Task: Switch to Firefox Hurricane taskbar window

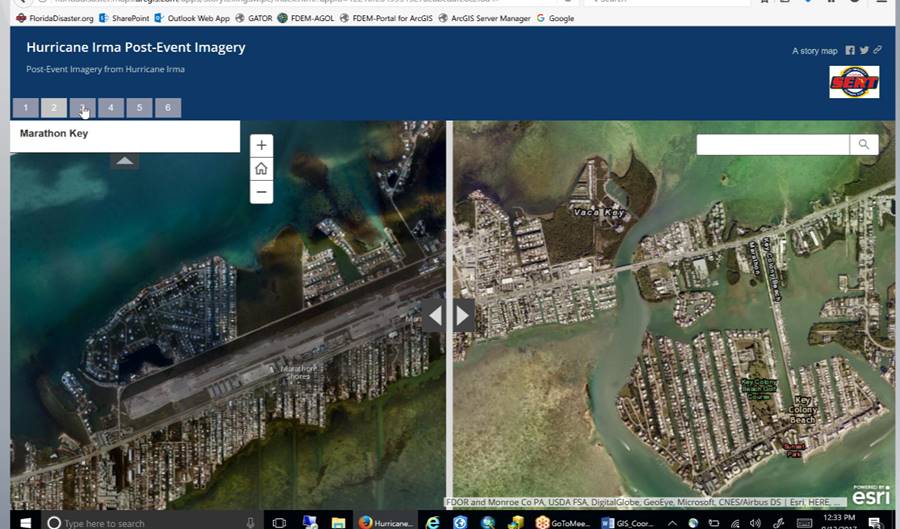Action: click(x=386, y=522)
